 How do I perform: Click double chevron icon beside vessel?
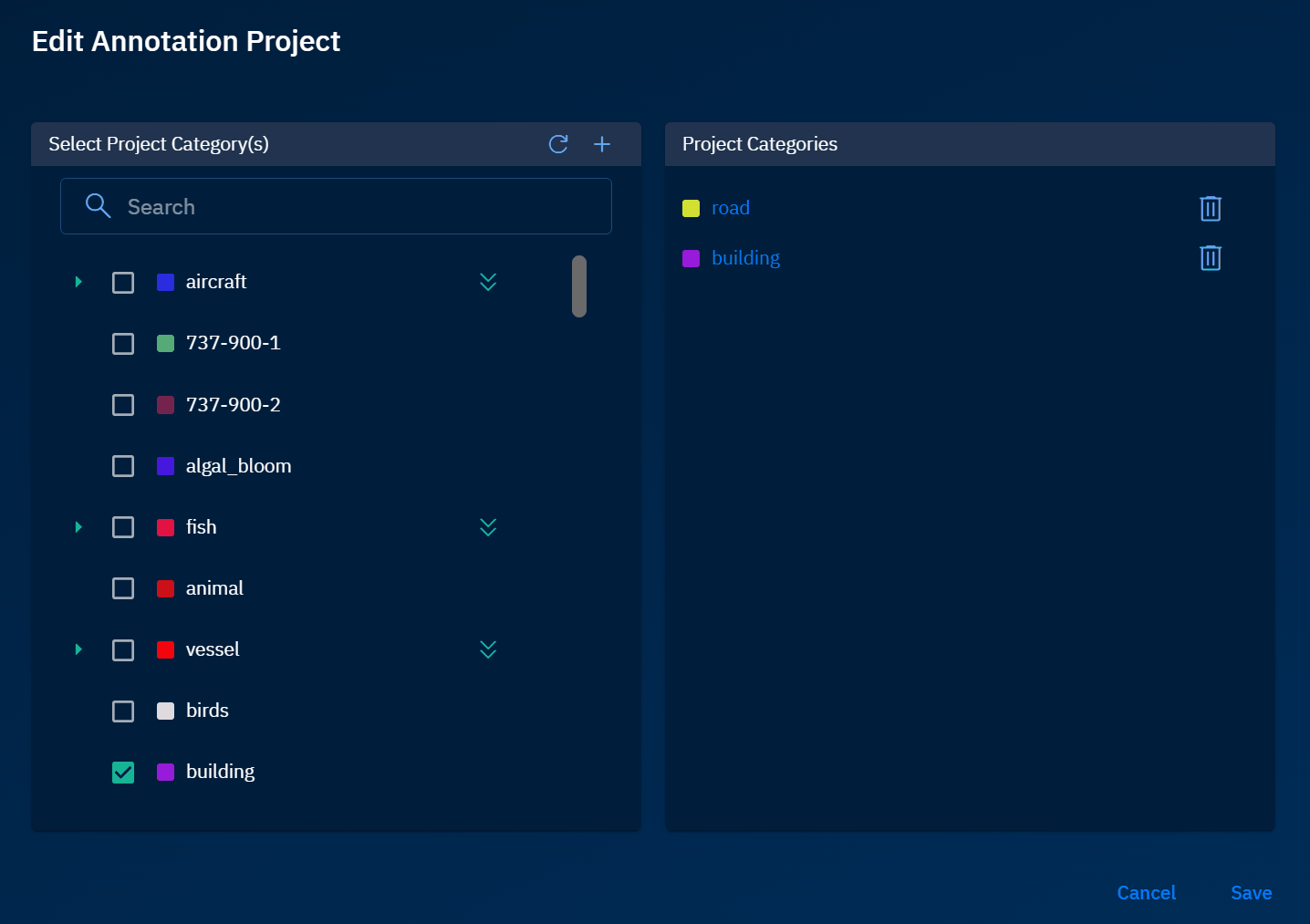(488, 649)
